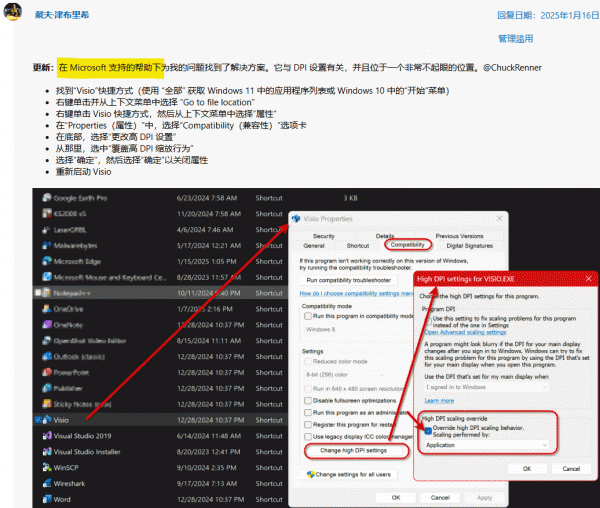Click the Learn more link

pyautogui.click(x=439, y=401)
